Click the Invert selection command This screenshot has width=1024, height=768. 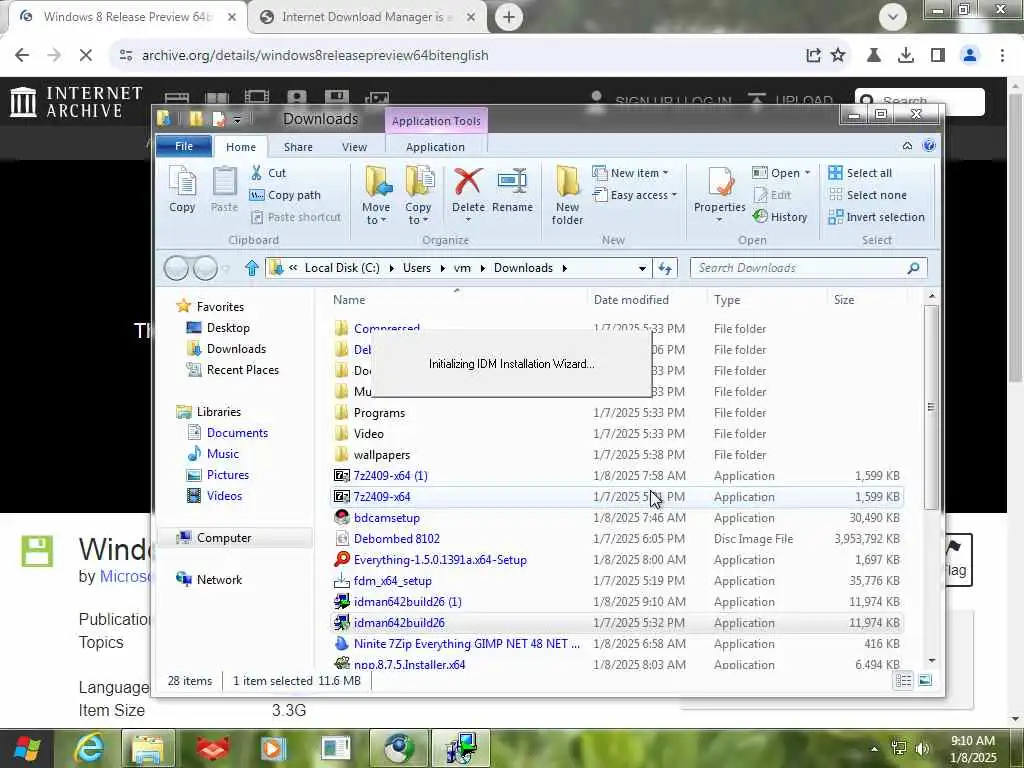click(x=876, y=217)
